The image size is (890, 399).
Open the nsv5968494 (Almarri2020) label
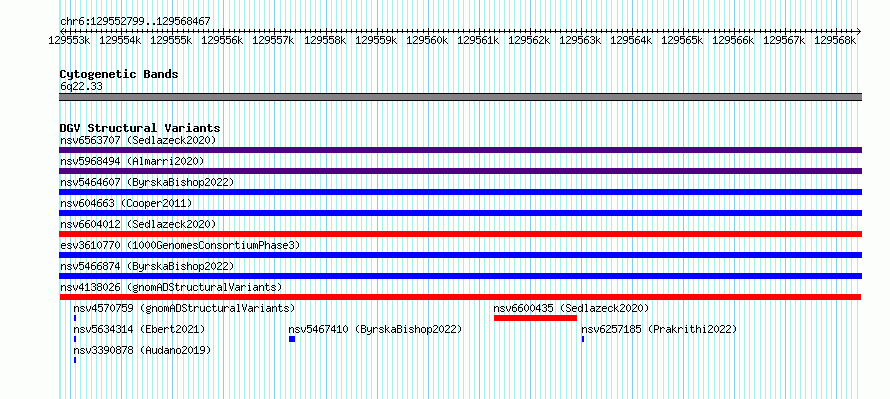pyautogui.click(x=132, y=161)
